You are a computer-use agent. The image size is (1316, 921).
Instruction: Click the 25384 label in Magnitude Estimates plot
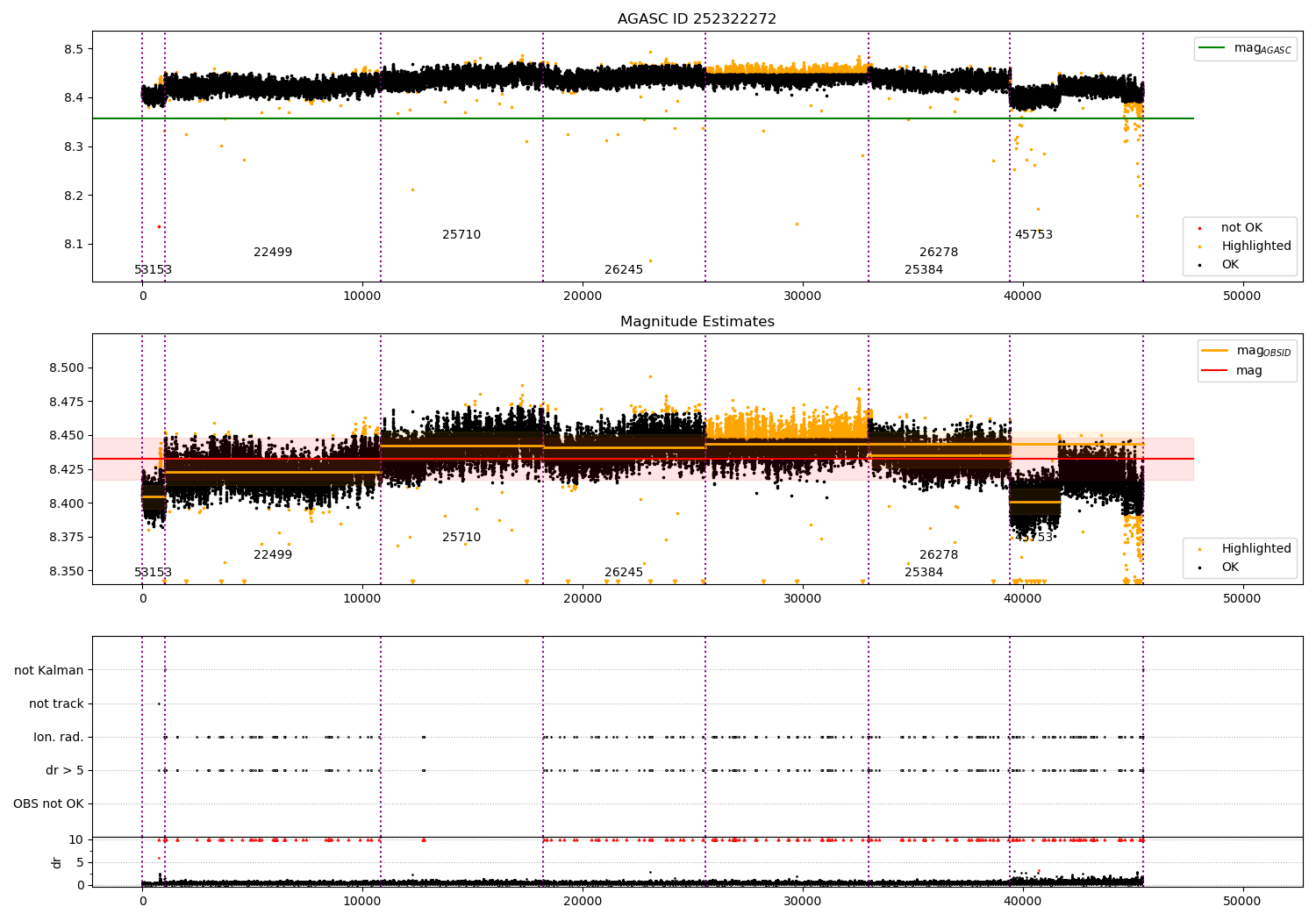tap(924, 573)
